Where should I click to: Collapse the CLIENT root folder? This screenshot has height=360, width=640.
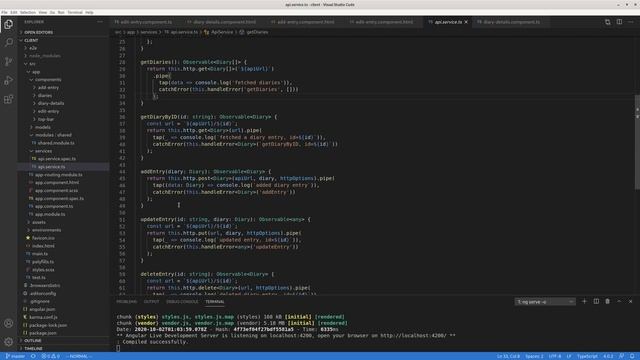(x=31, y=40)
